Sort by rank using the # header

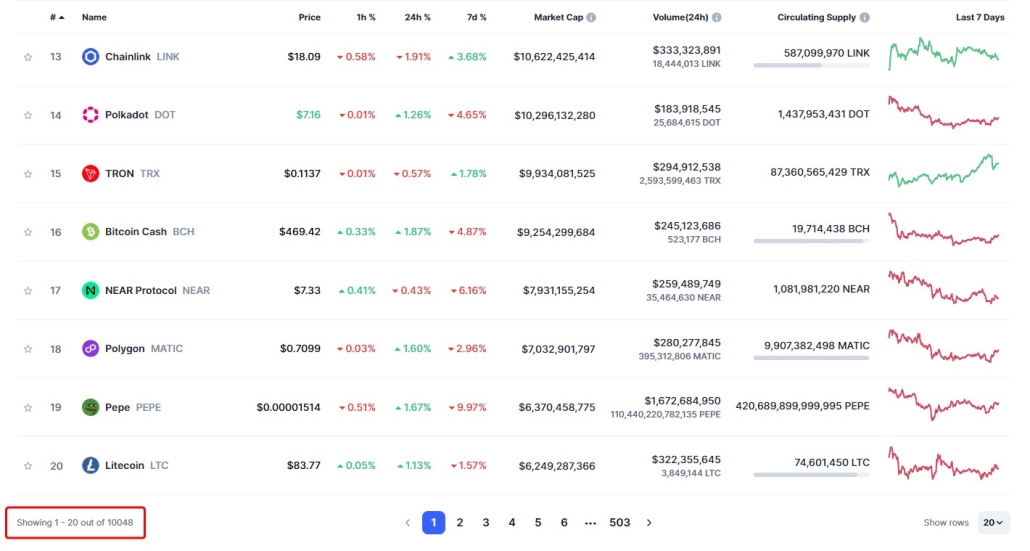pos(56,18)
